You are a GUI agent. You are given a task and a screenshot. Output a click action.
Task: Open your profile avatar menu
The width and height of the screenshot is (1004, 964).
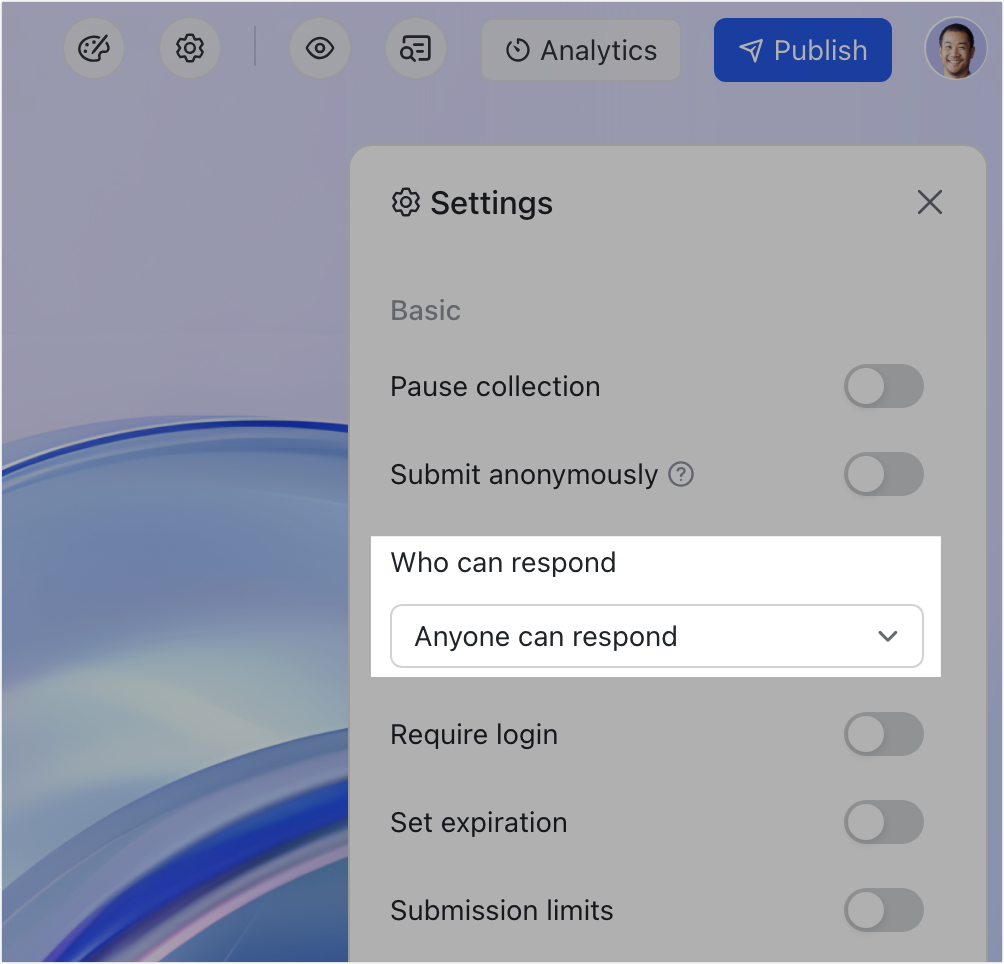955,47
